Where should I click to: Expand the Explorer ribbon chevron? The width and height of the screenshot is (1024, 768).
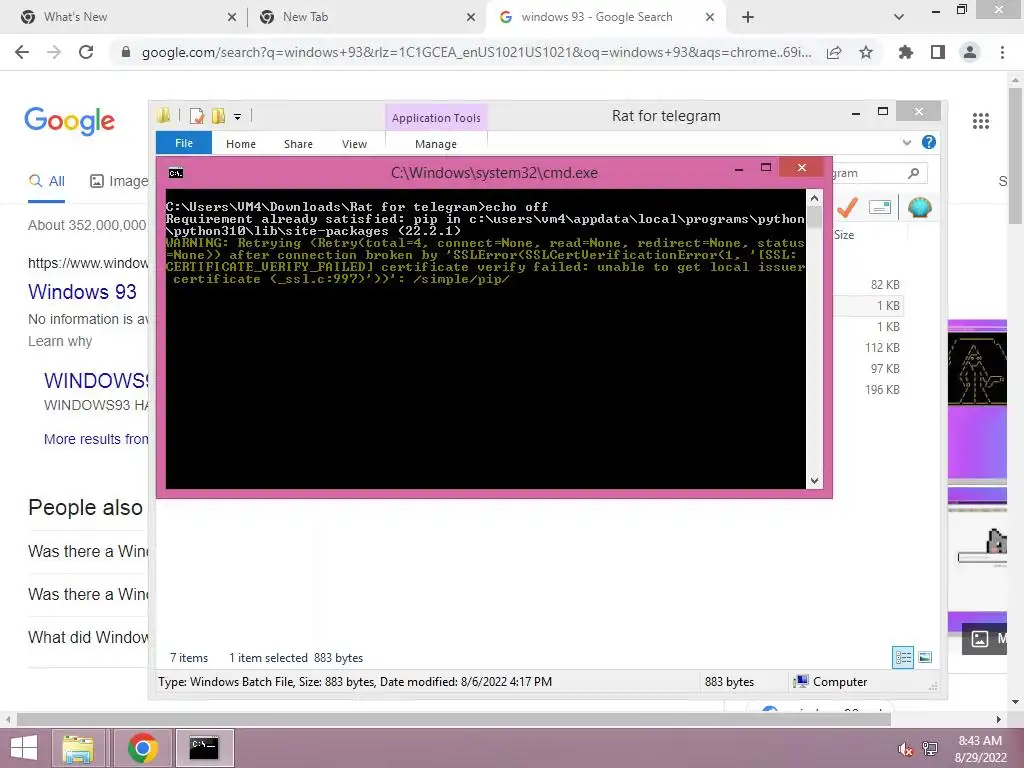click(x=906, y=142)
